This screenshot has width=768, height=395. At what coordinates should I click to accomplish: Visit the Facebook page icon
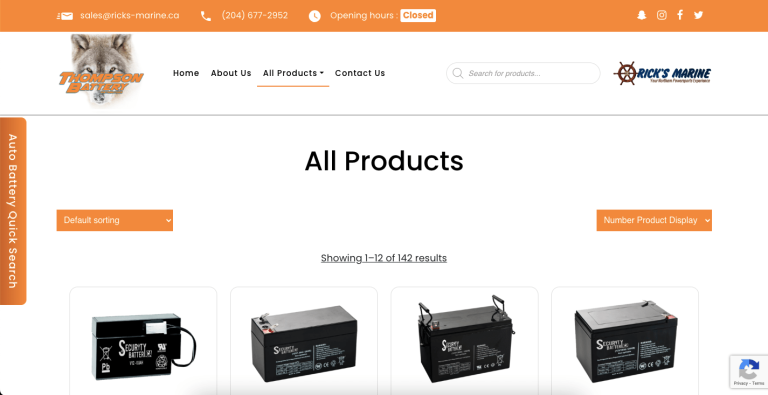[x=680, y=15]
